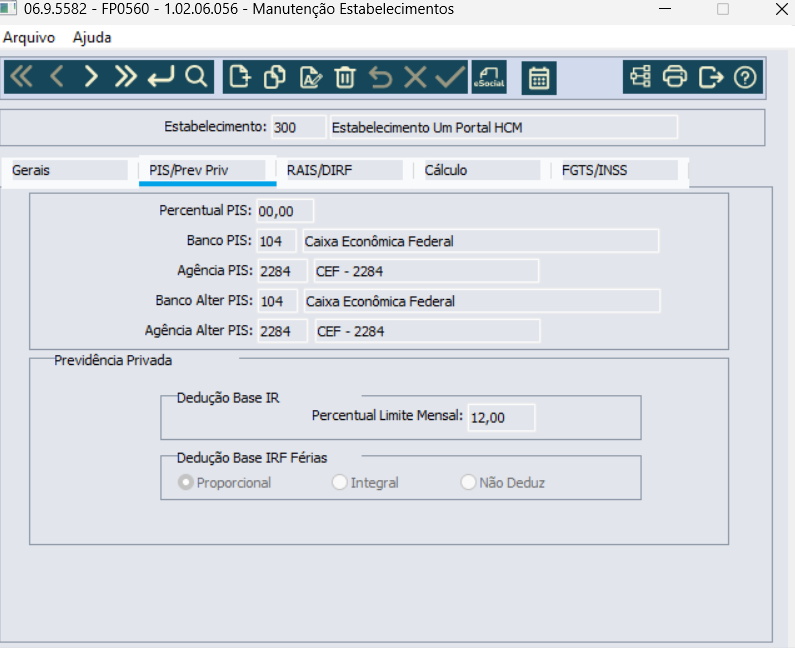
Task: Click the Banco Alter PIS name field
Action: [482, 301]
